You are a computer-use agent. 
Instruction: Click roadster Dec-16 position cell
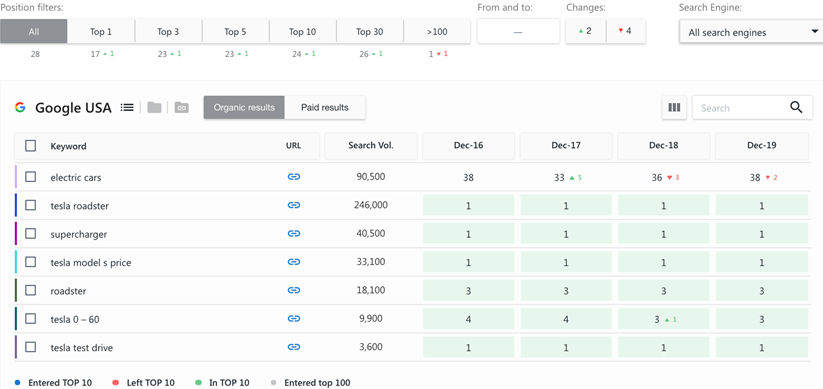468,290
